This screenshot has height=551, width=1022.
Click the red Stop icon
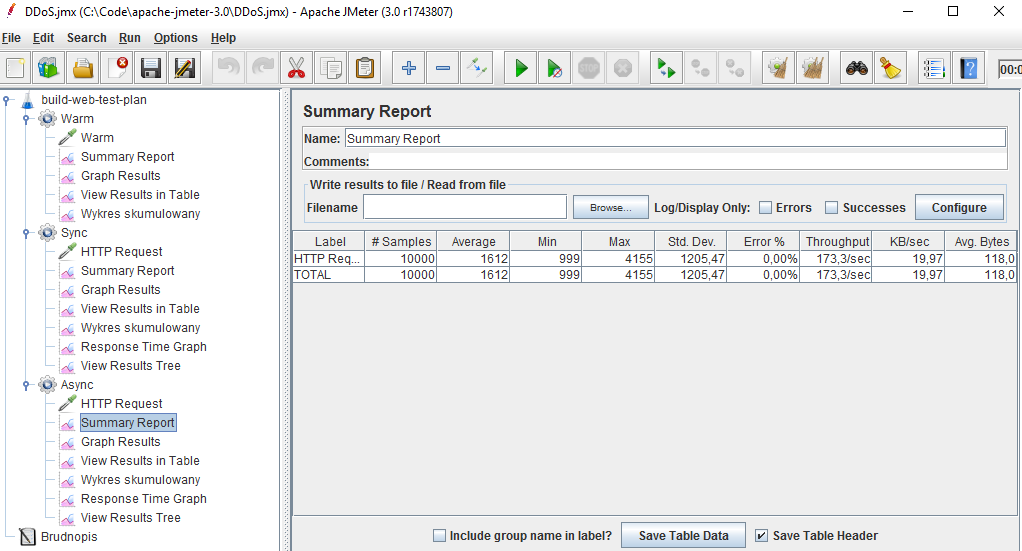[x=589, y=68]
